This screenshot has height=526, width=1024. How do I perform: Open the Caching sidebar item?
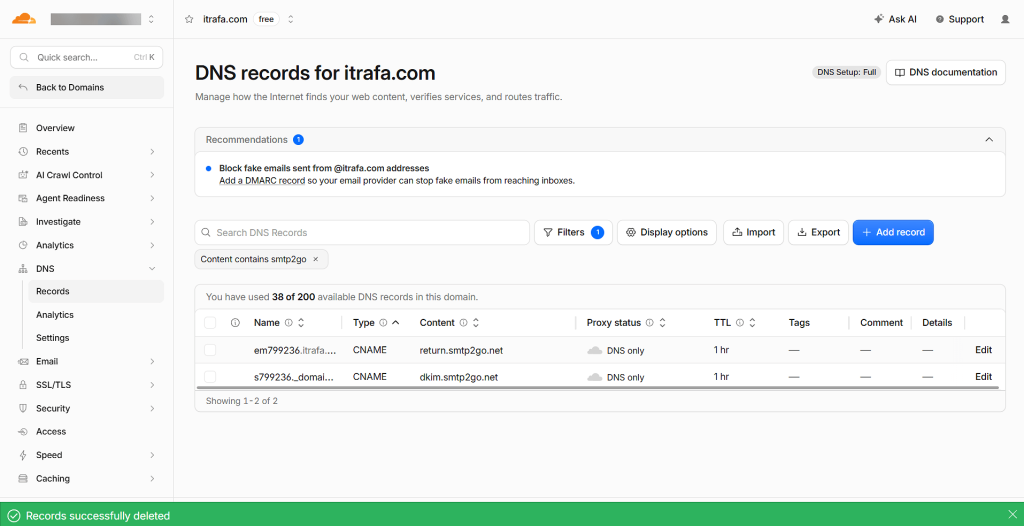click(x=87, y=478)
